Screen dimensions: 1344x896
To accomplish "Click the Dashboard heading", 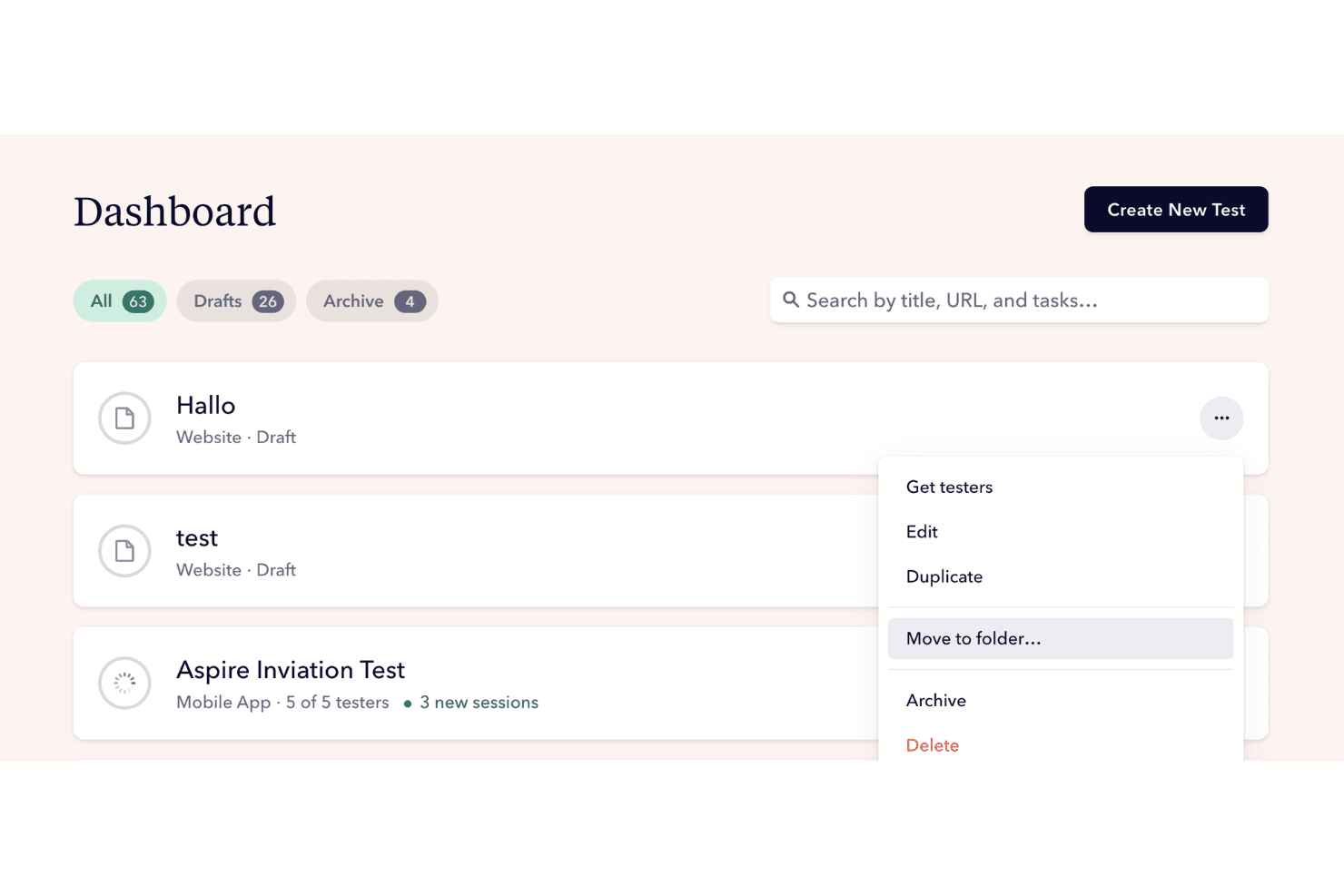I will tap(174, 212).
